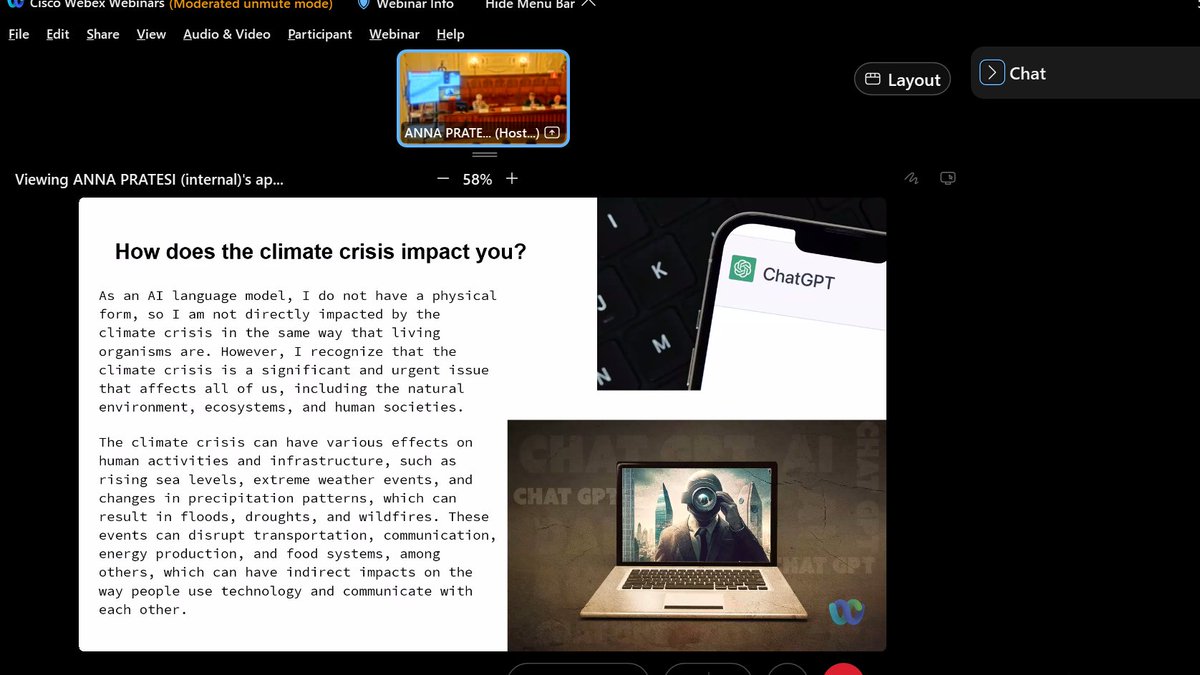1200x675 pixels.
Task: Open the Edit menu
Action: tap(58, 34)
